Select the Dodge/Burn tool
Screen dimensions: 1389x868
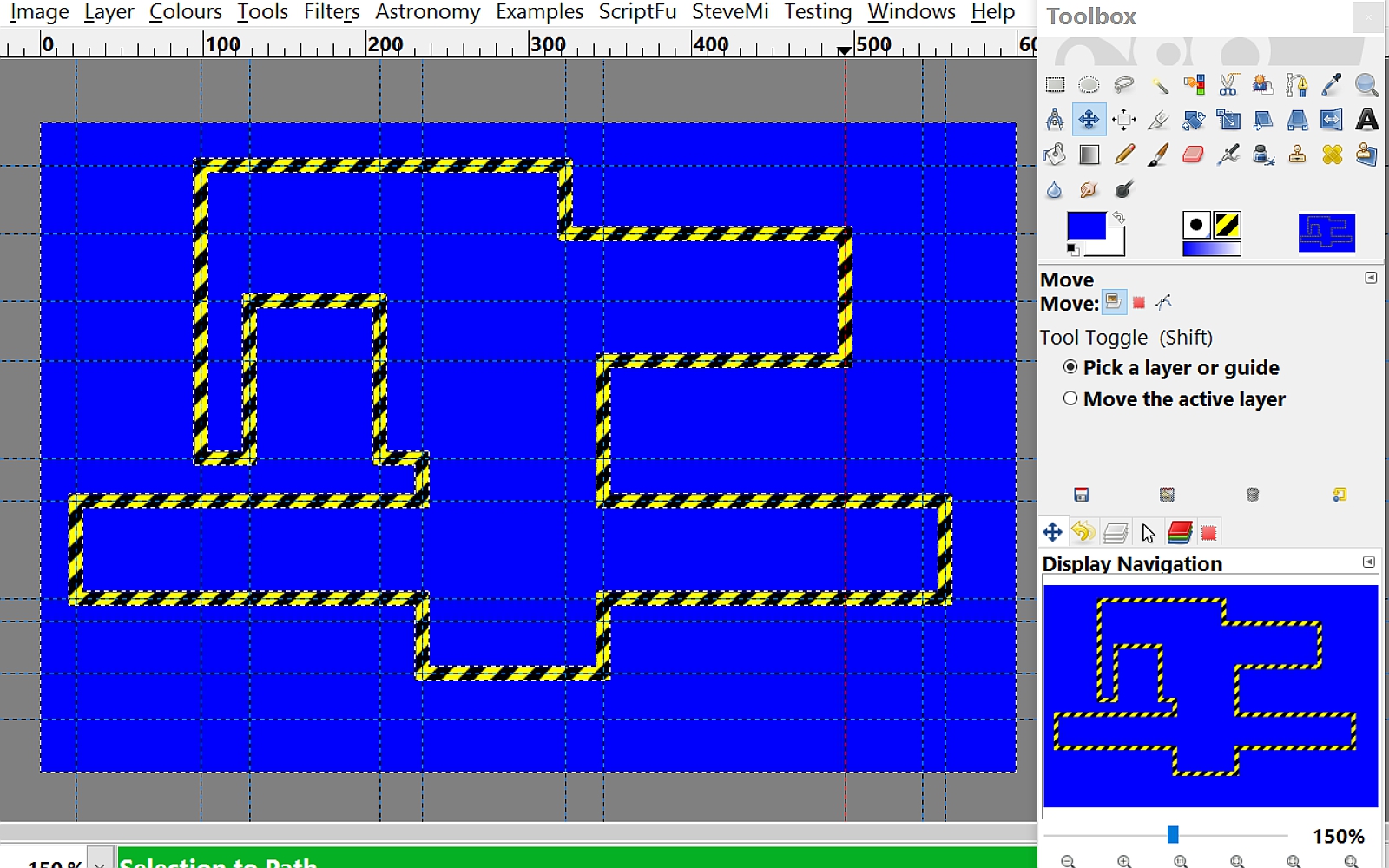point(1124,189)
